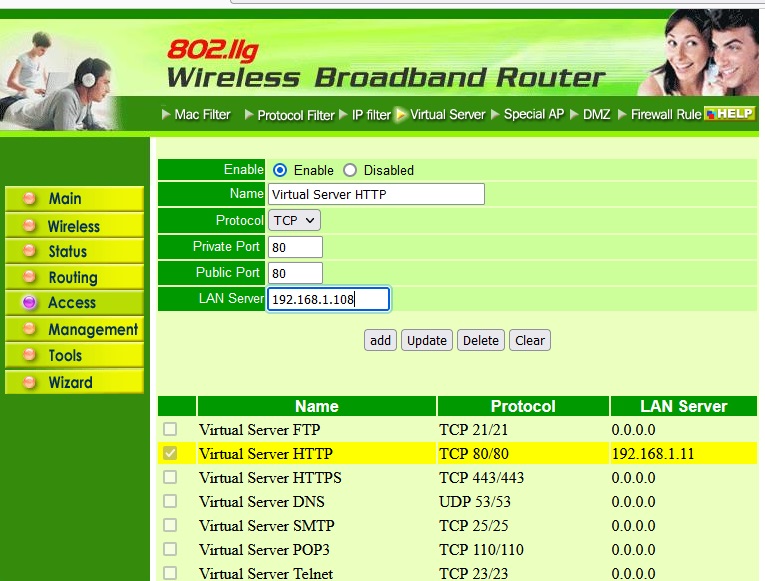Open the Routing sidebar menu
The image size is (765, 581).
pyautogui.click(x=74, y=277)
